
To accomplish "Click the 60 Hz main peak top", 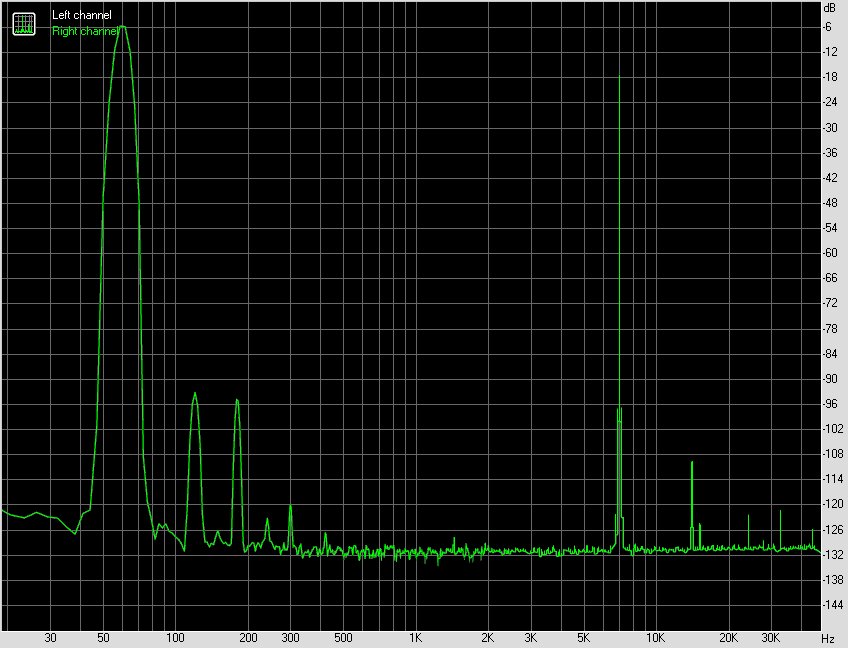I will 123,27.
